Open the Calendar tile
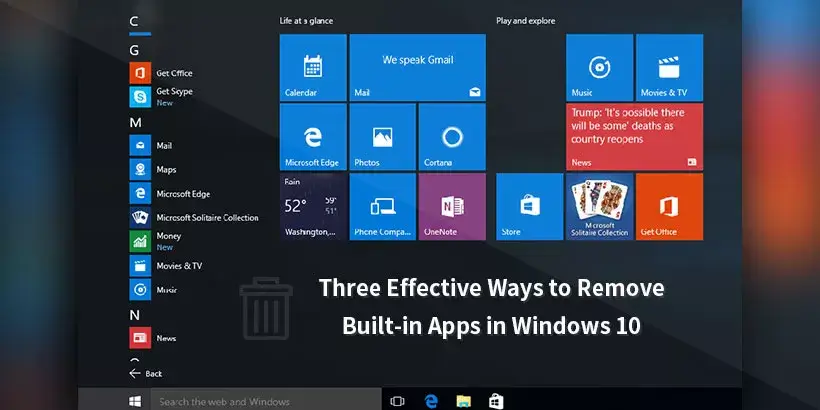The width and height of the screenshot is (820, 410). (313, 67)
